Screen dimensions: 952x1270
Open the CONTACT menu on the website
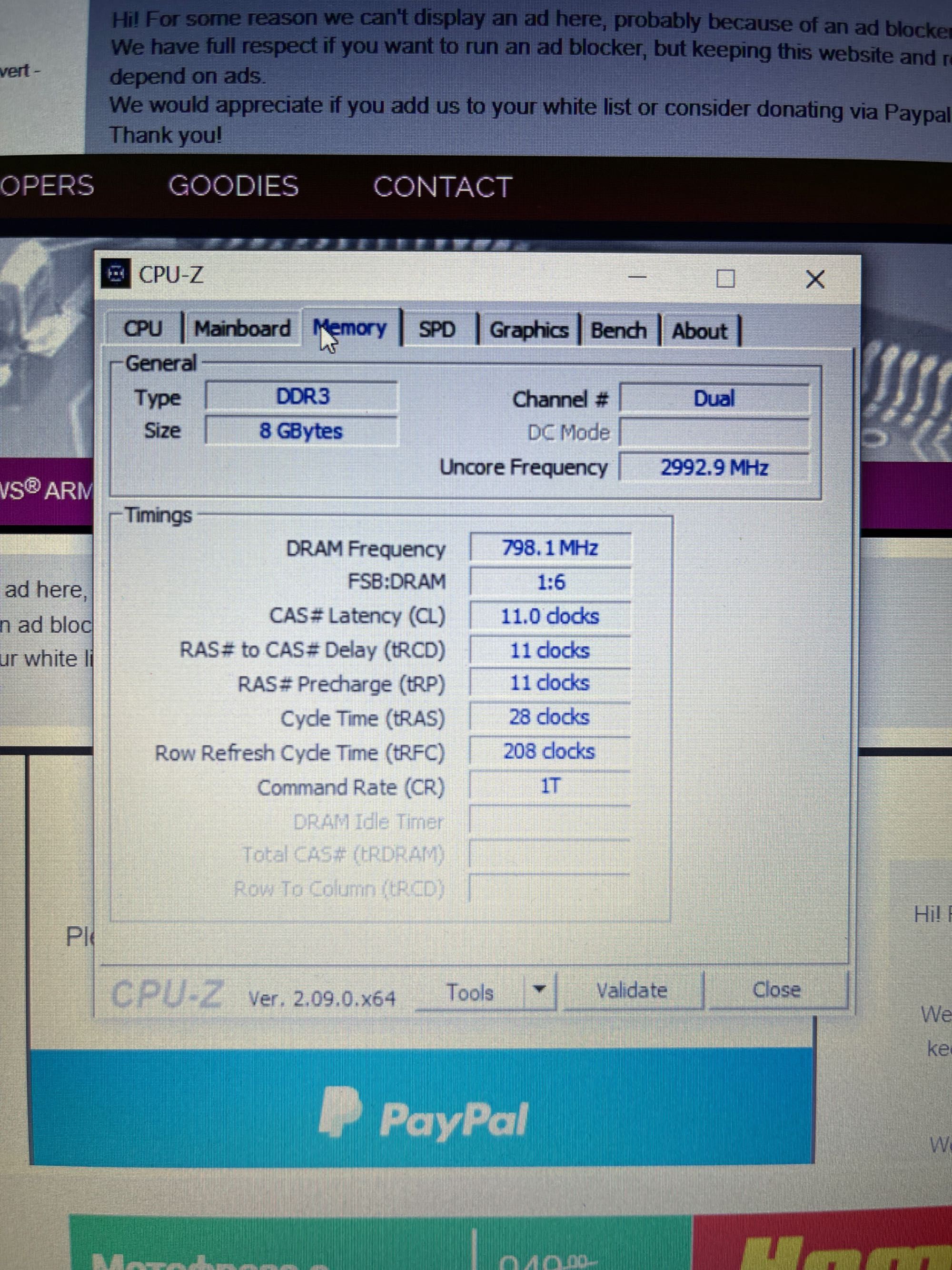pyautogui.click(x=442, y=187)
